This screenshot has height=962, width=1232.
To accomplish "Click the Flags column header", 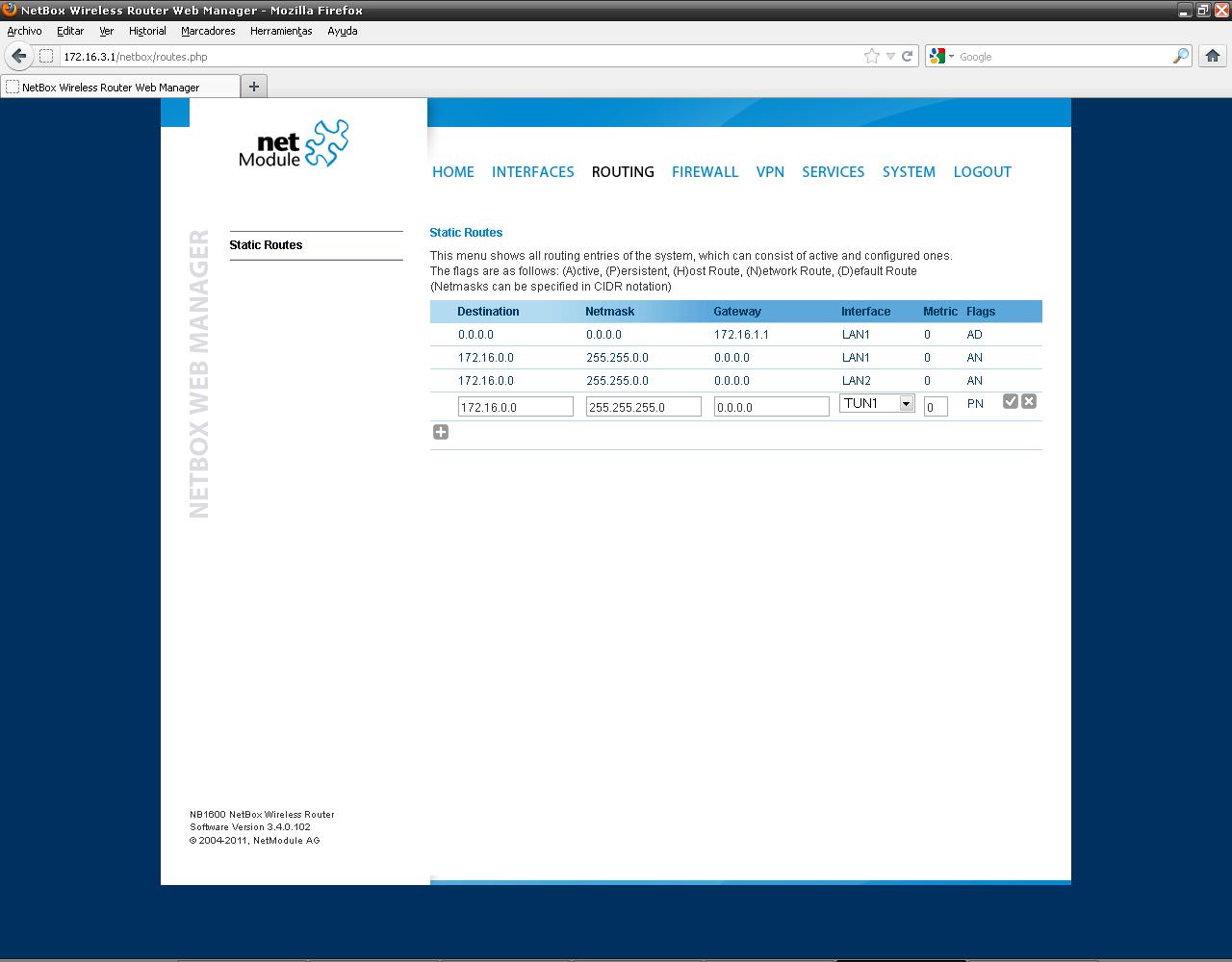I will pyautogui.click(x=981, y=312).
